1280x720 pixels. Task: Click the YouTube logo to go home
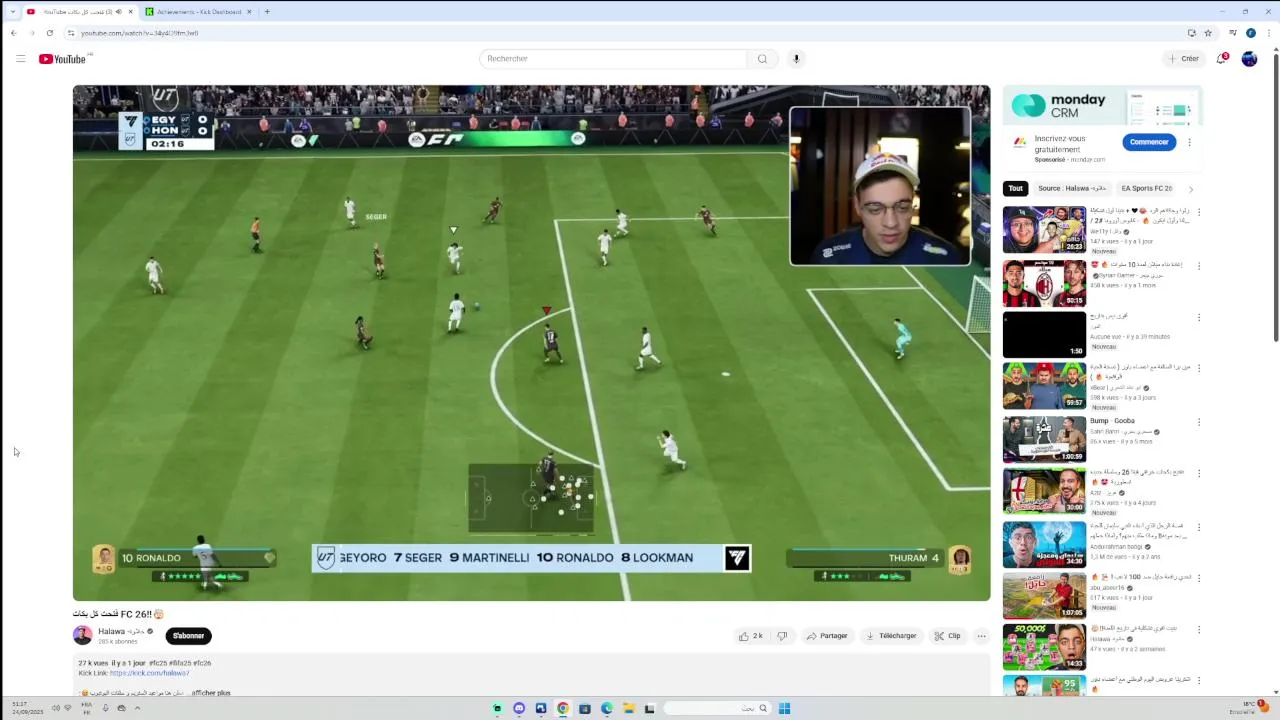(62, 59)
